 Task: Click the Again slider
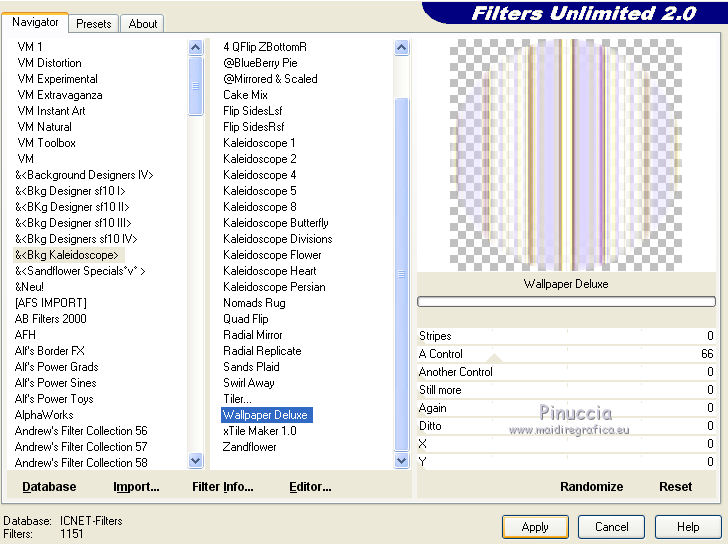566,408
